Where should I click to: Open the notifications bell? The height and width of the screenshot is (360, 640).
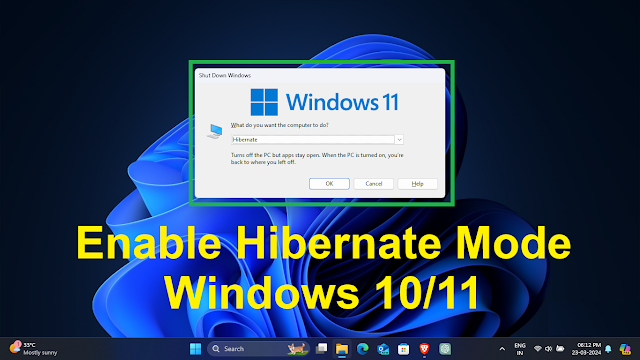point(608,349)
